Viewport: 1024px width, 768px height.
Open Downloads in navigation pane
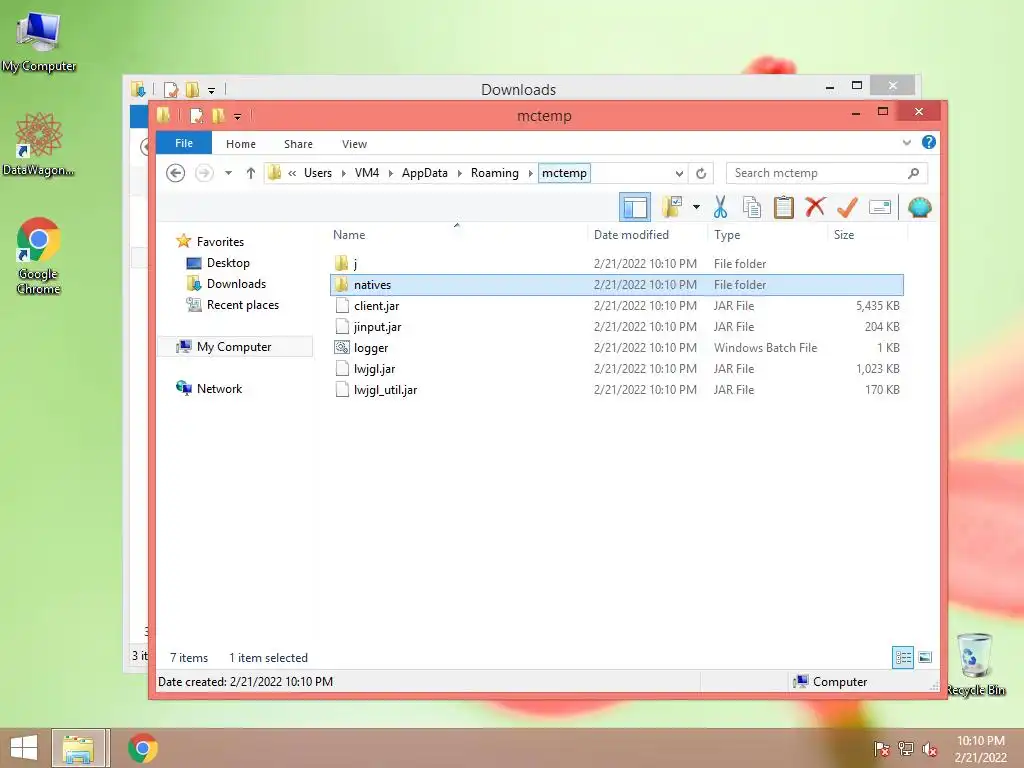coord(236,283)
